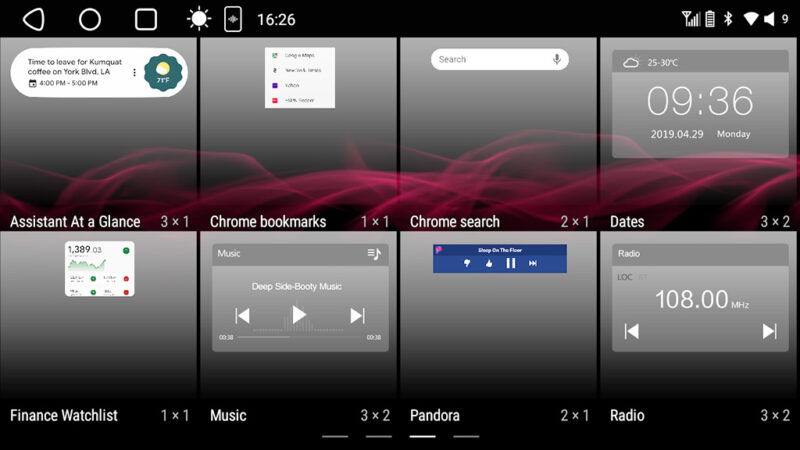800x450 pixels.
Task: Click the Chrome search input field
Action: (x=490, y=60)
